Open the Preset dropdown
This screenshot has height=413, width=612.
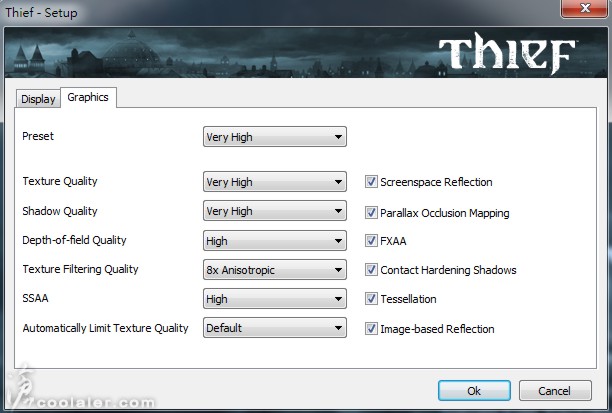(x=275, y=137)
